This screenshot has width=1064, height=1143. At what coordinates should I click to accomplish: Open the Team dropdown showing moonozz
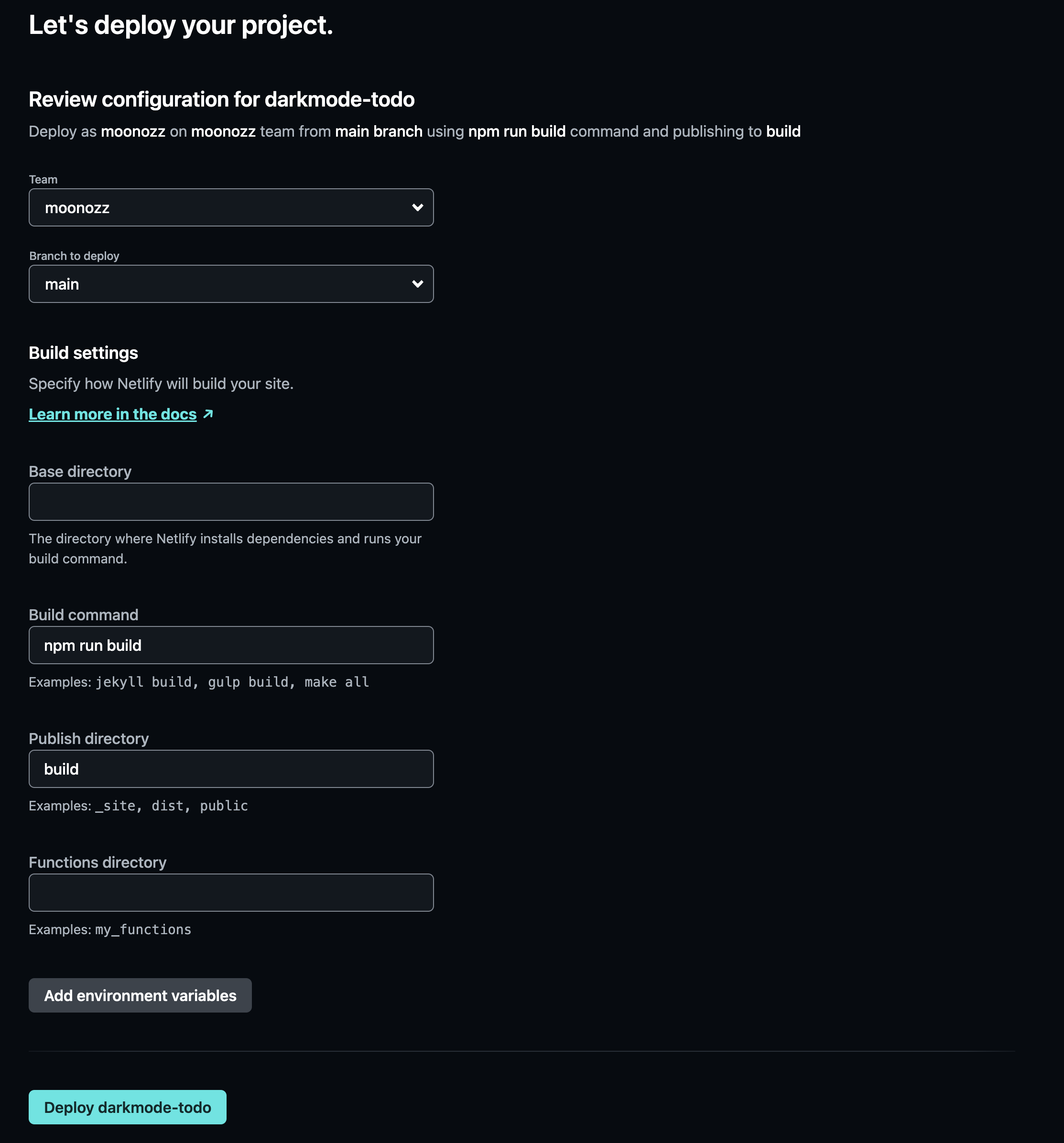point(231,207)
